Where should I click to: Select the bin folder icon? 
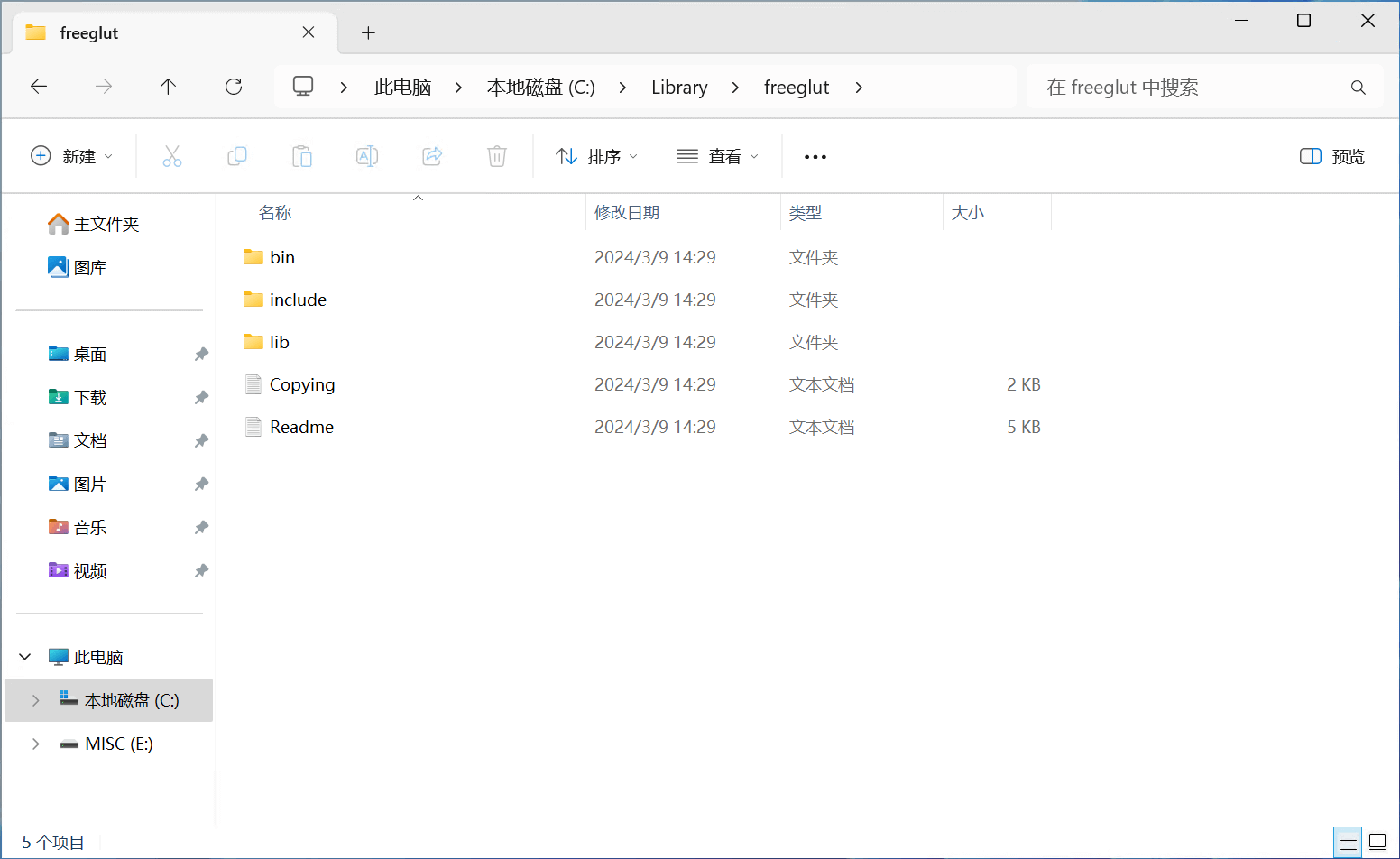(x=253, y=257)
